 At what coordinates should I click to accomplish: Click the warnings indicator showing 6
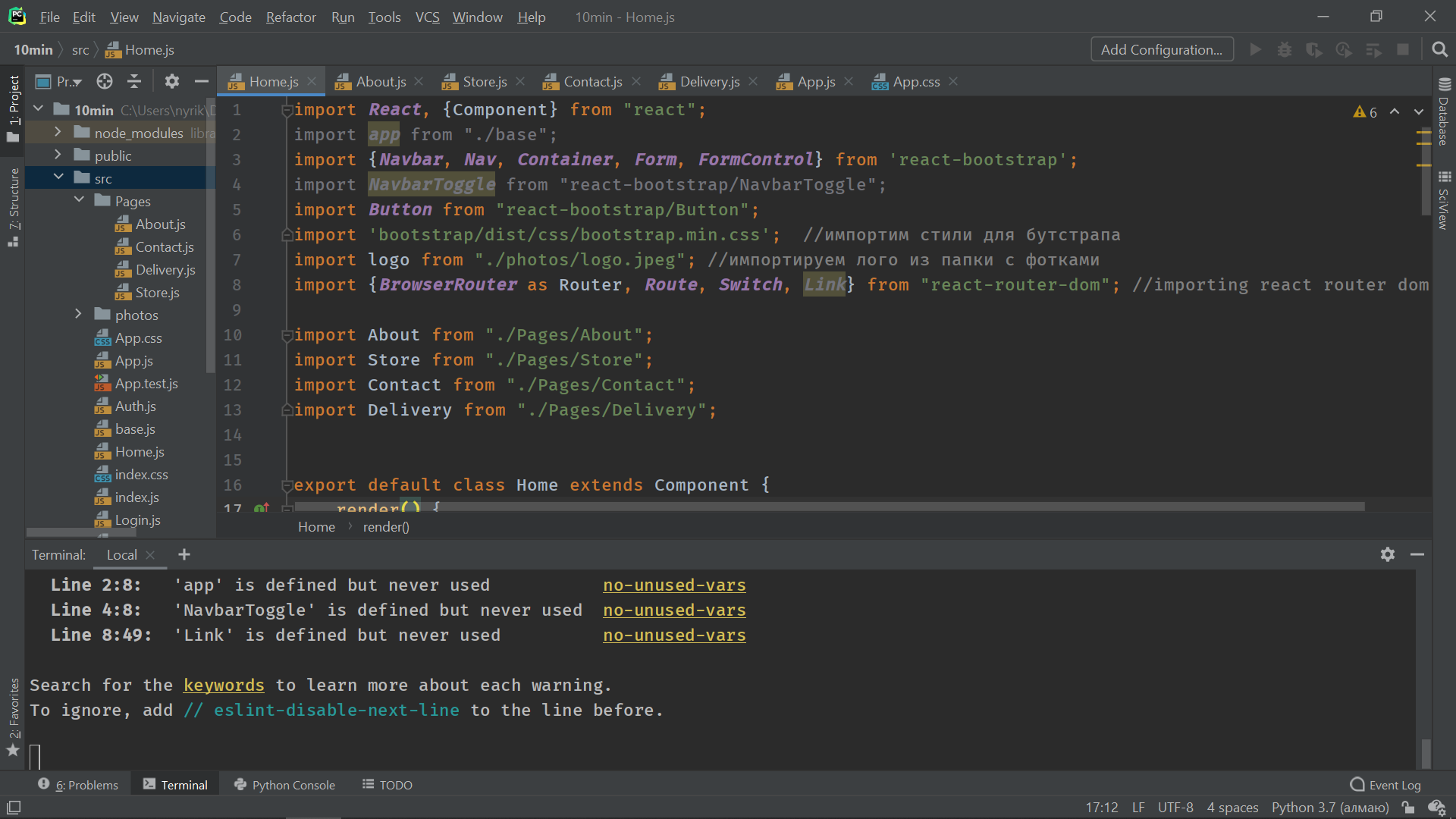pyautogui.click(x=1365, y=111)
